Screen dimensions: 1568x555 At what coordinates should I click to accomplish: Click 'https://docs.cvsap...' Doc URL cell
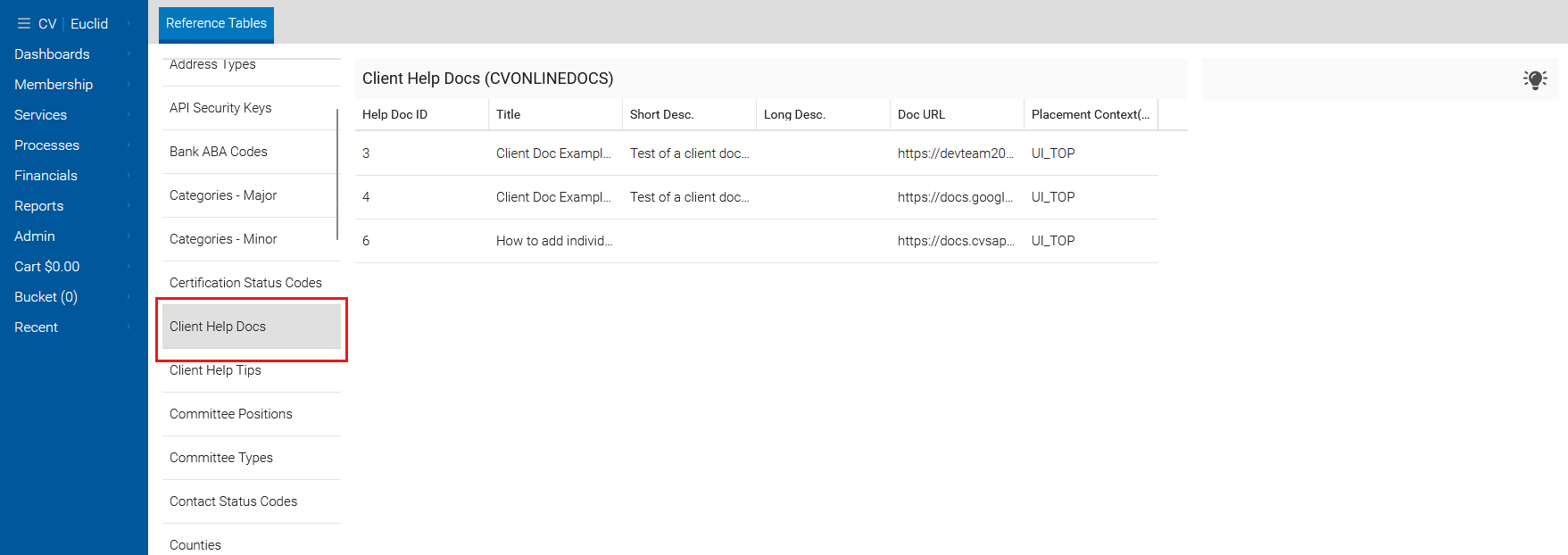[957, 241]
